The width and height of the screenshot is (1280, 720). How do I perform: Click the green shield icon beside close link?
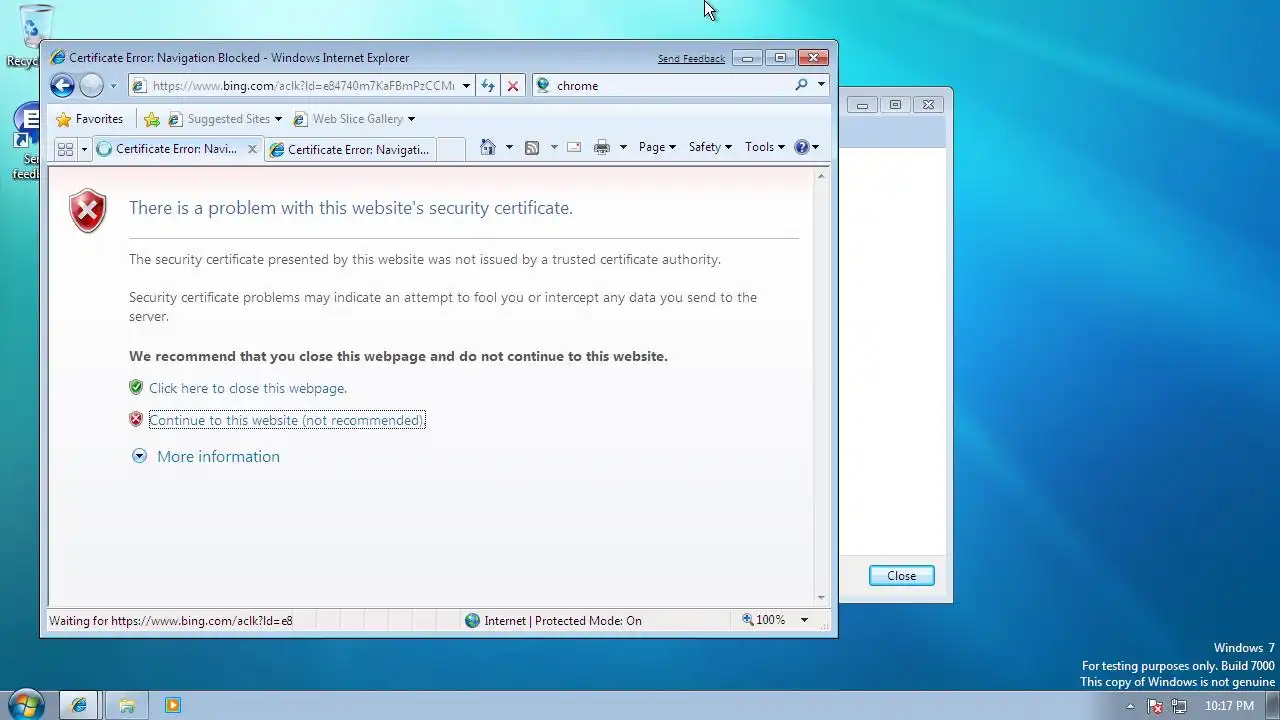click(x=136, y=387)
